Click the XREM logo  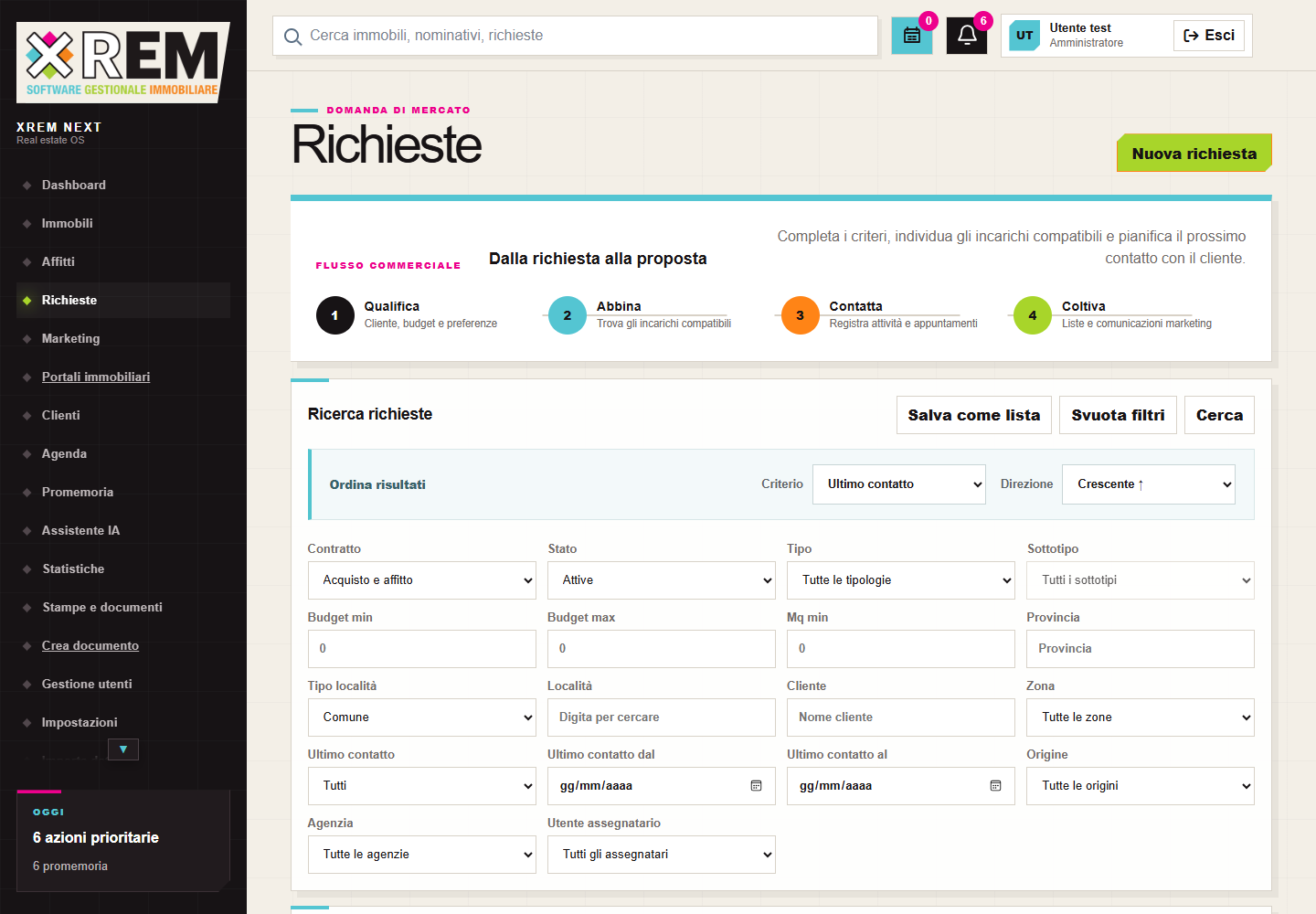click(123, 62)
